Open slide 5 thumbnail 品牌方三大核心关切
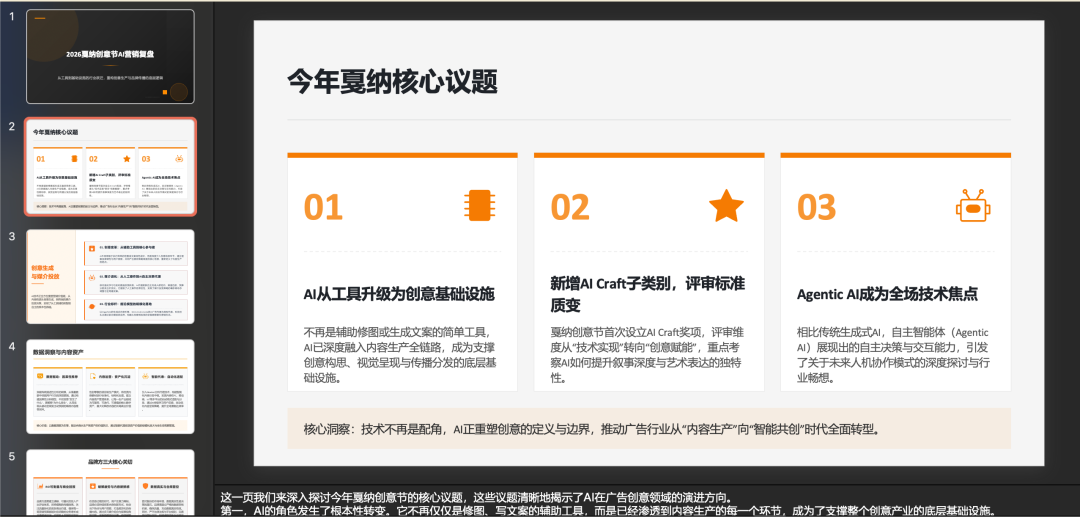1080x517 pixels. coord(110,483)
